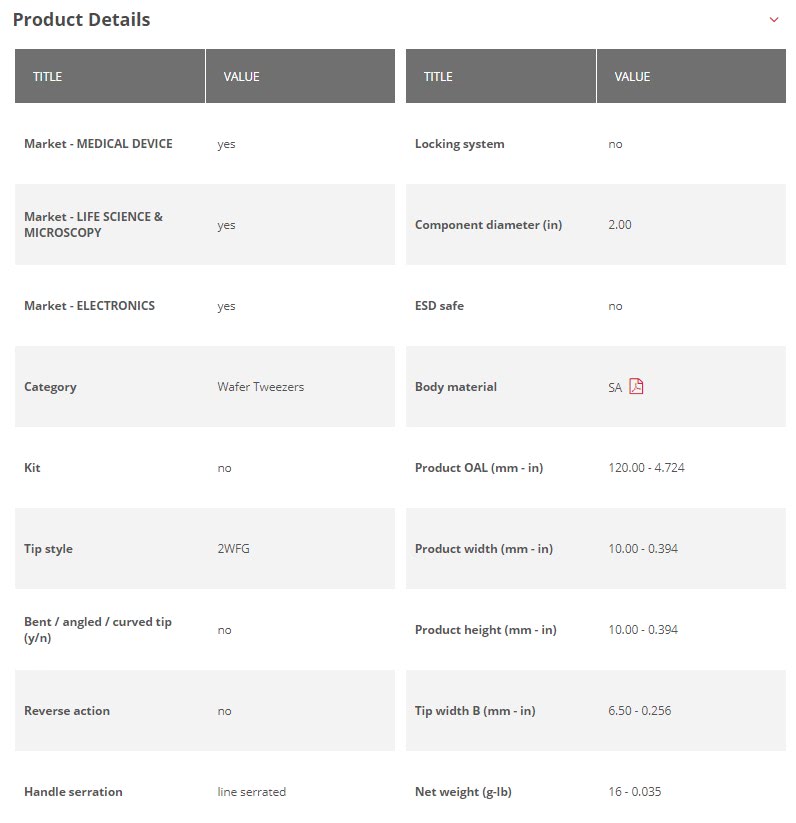Viewport: 796px width, 823px height.
Task: Select the Product OAL value 120.00 - 4.724
Action: [646, 468]
